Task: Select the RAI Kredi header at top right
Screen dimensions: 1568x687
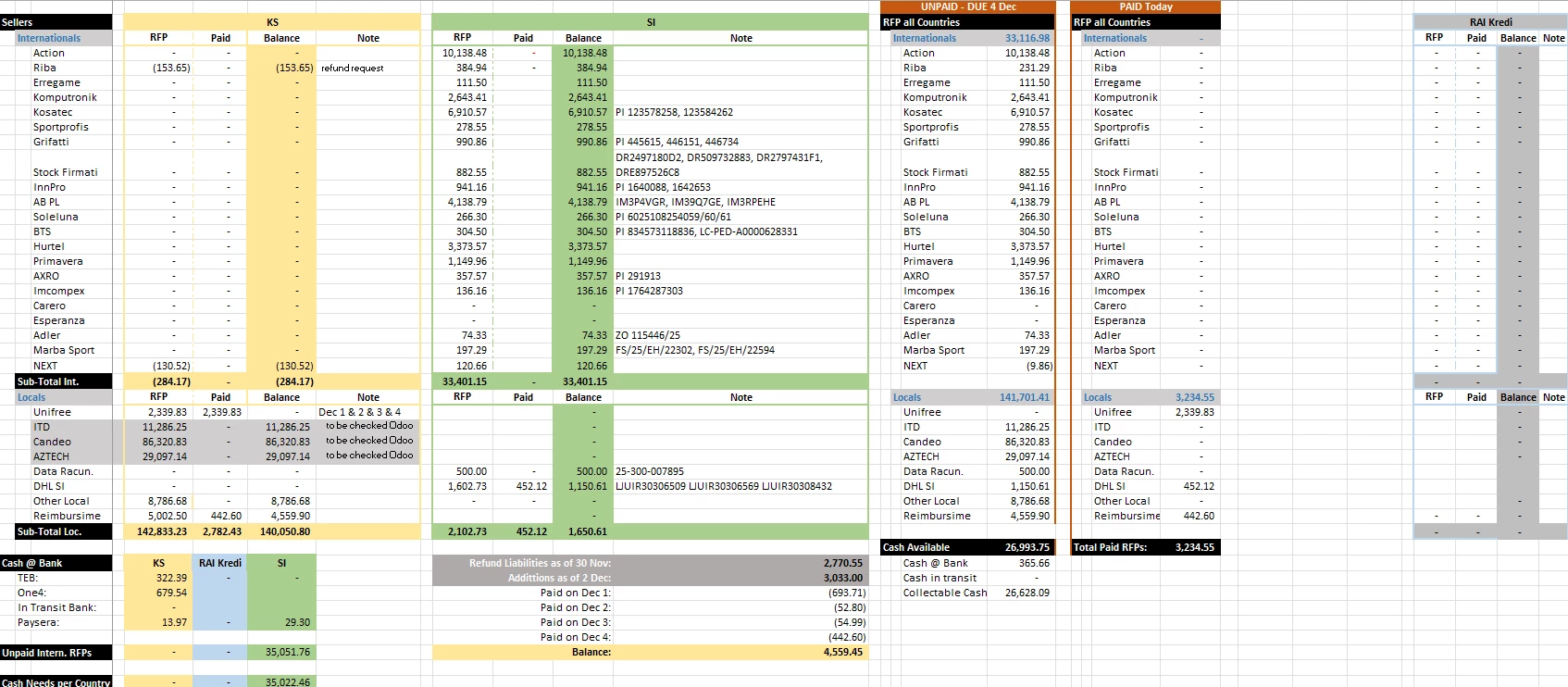Action: point(1490,22)
